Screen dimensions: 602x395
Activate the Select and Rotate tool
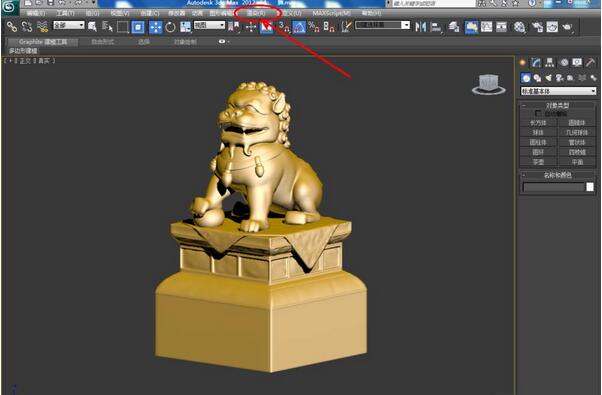[x=170, y=27]
